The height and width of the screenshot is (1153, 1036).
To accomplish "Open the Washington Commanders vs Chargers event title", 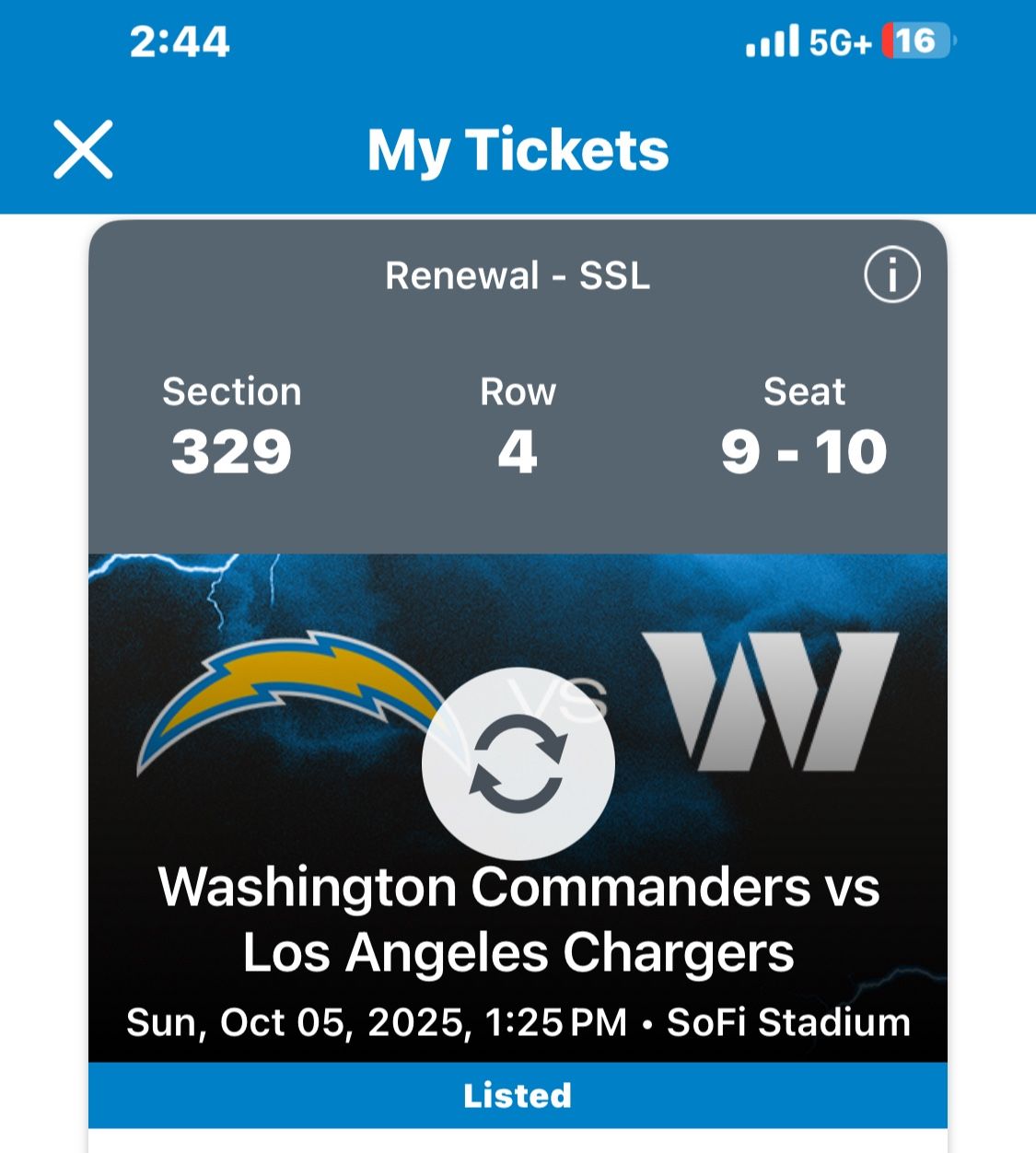I will click(518, 919).
